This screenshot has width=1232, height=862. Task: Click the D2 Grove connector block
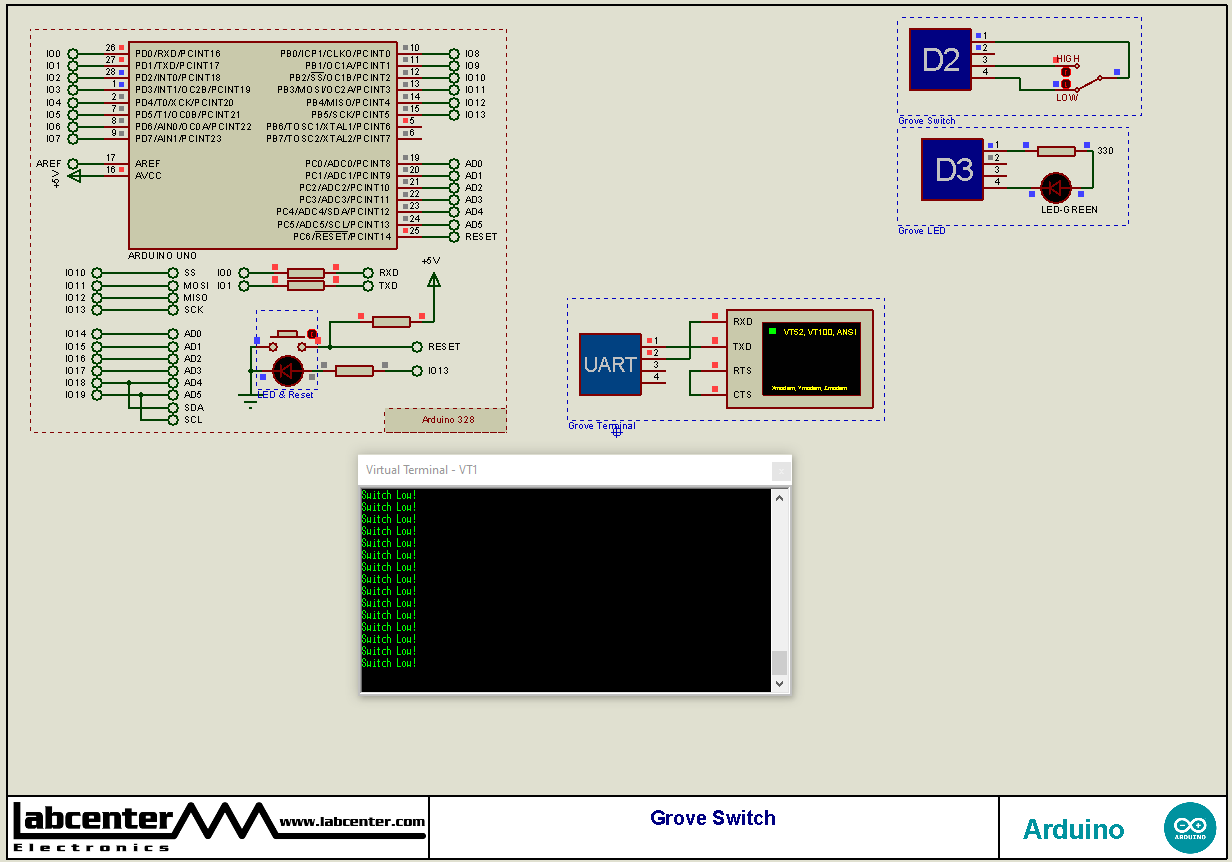pos(940,60)
